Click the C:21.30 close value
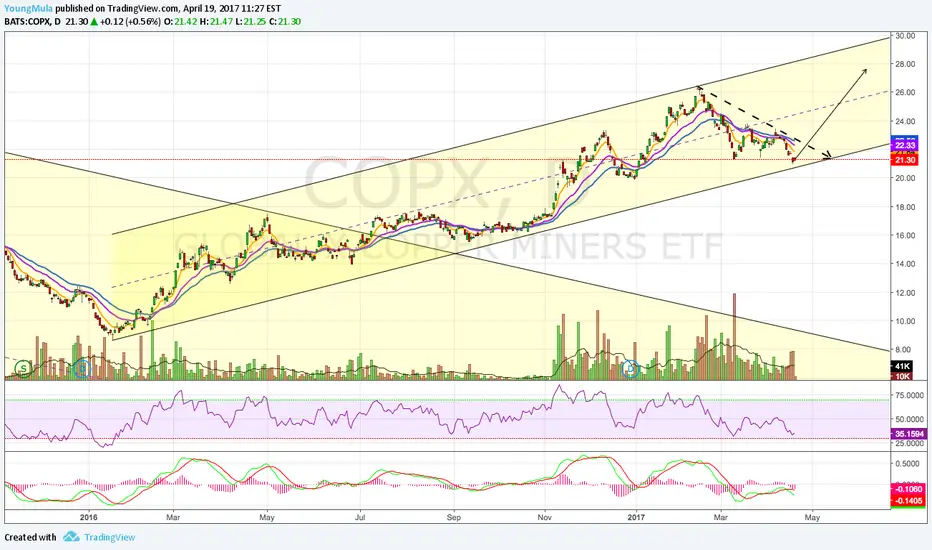 [285, 21]
